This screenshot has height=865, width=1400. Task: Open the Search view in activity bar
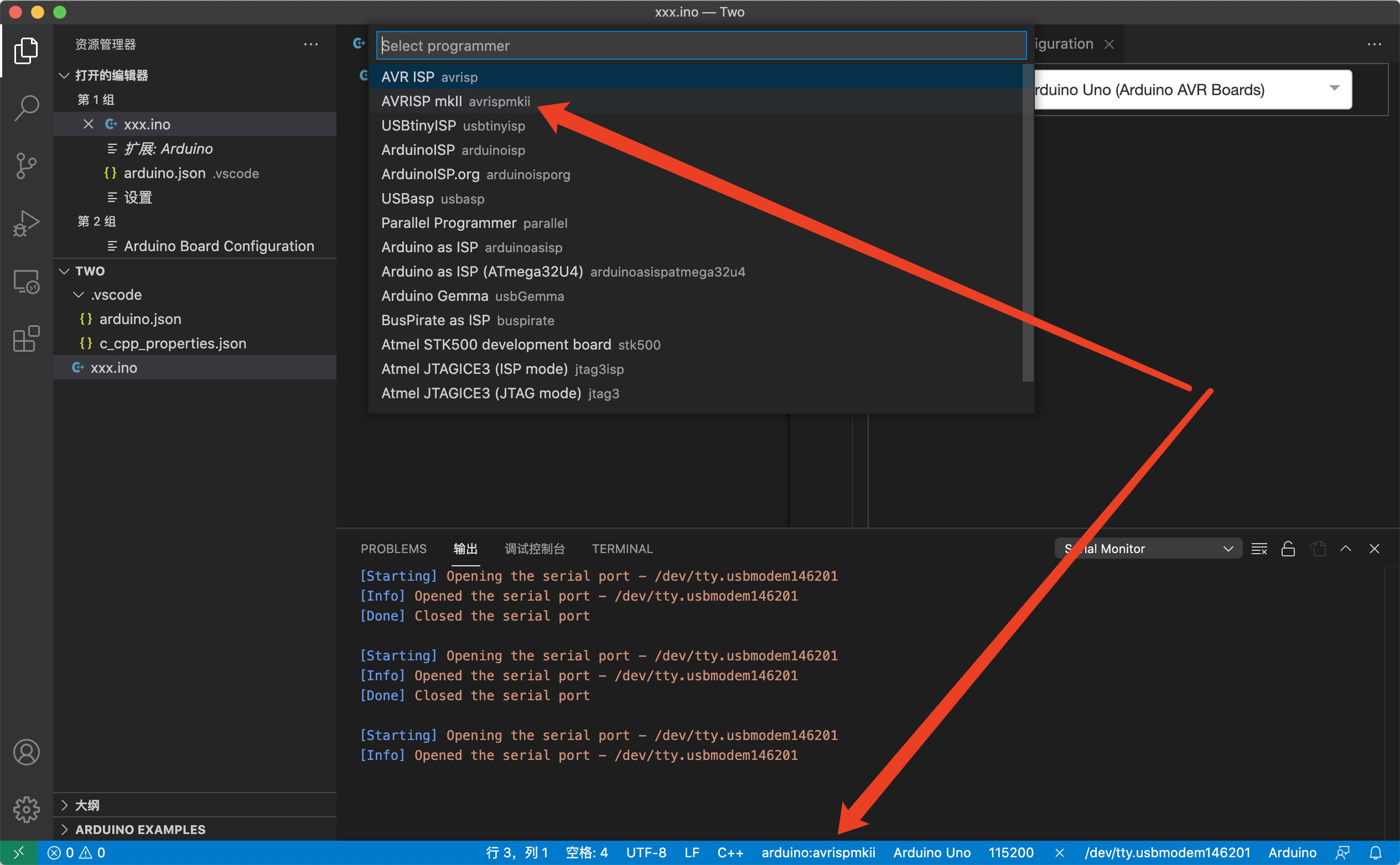pyautogui.click(x=27, y=107)
